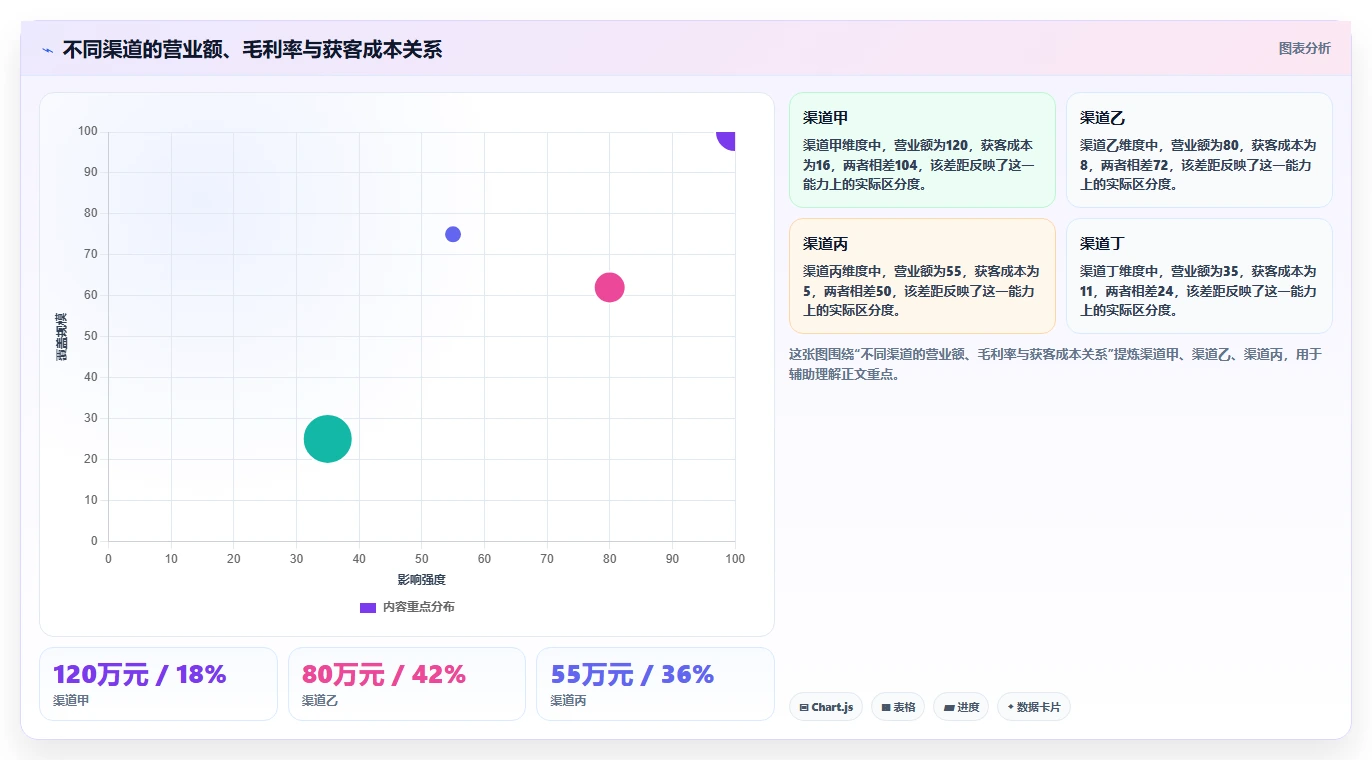Click the purple legend color box
This screenshot has width=1372, height=760.
pos(368,607)
